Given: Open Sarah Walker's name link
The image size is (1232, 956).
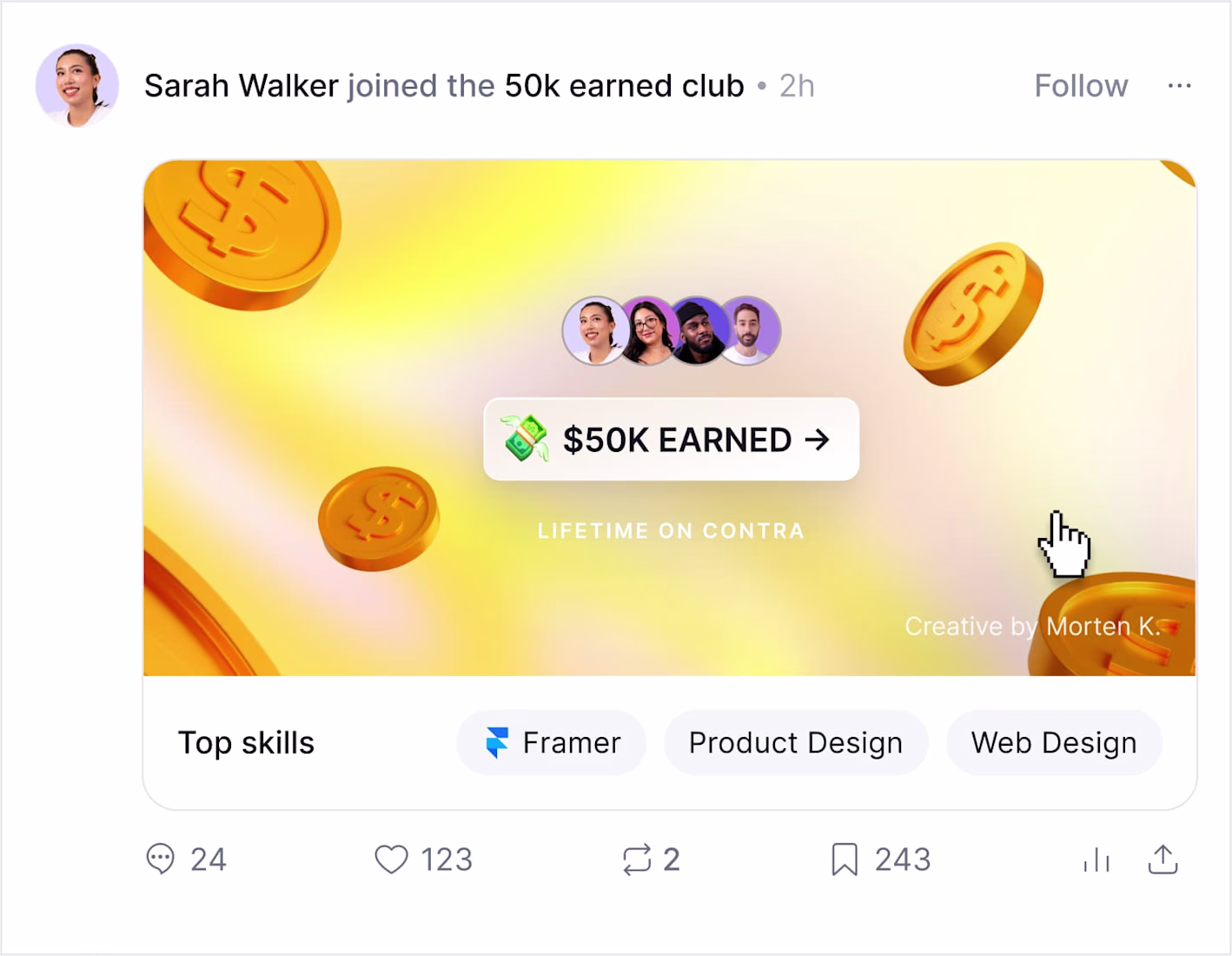Looking at the screenshot, I should tap(241, 86).
